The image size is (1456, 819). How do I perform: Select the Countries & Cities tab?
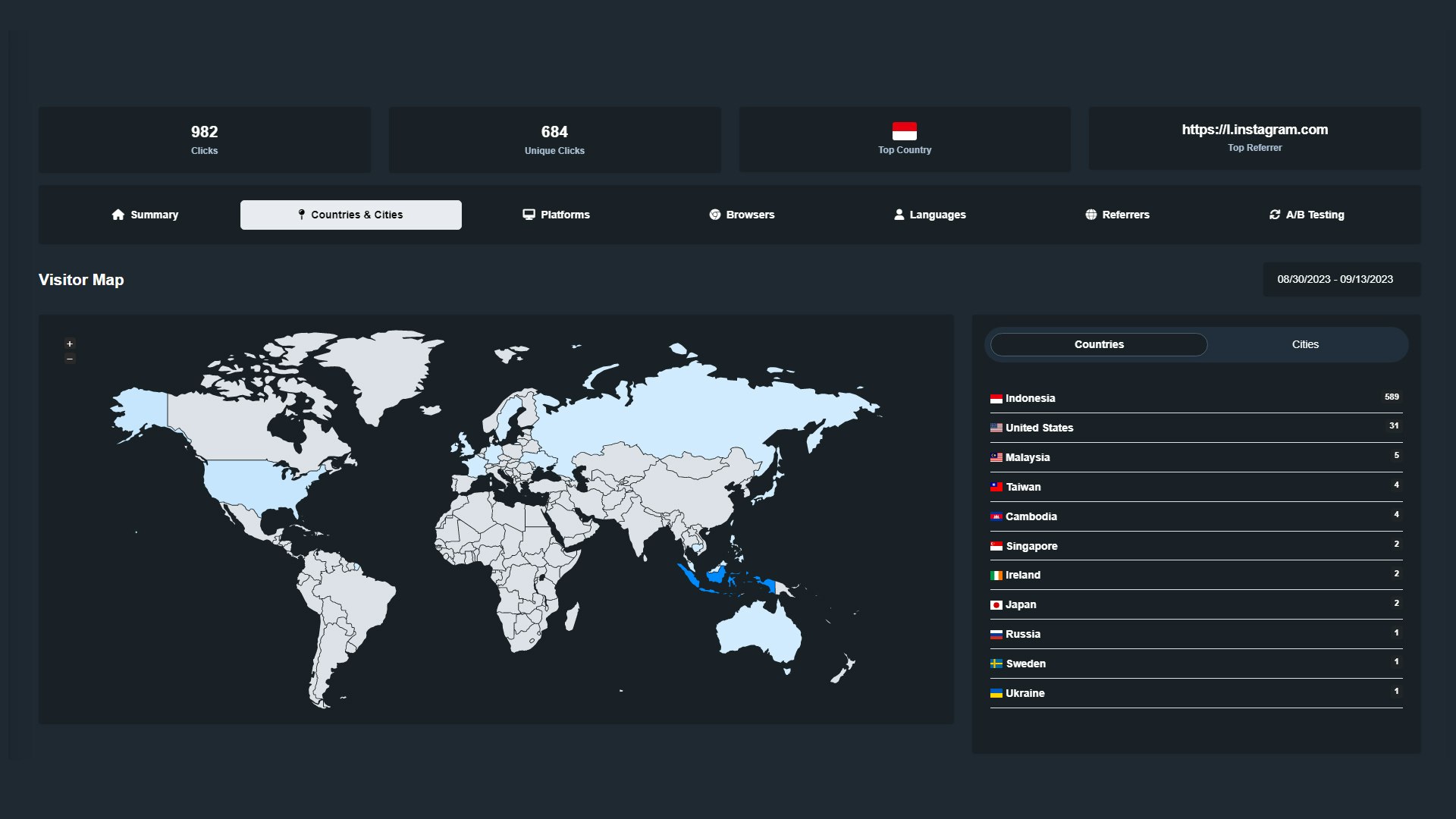(x=350, y=215)
